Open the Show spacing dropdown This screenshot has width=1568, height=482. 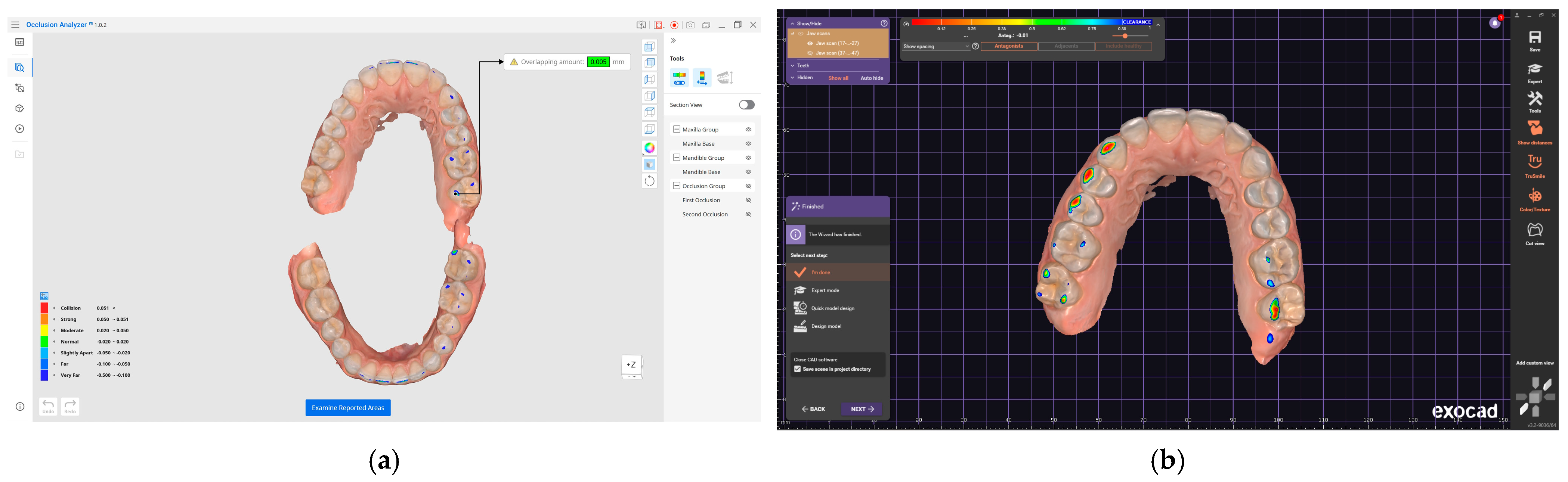pyautogui.click(x=935, y=46)
